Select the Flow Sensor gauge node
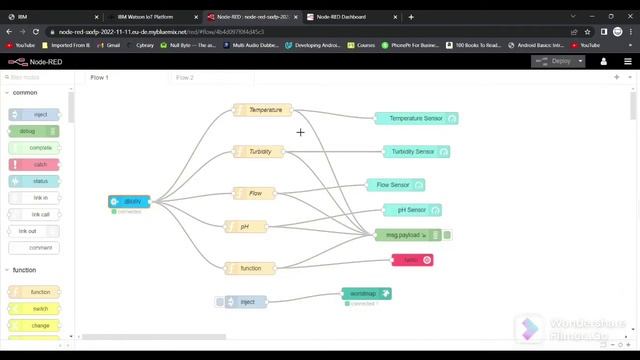 (396, 185)
